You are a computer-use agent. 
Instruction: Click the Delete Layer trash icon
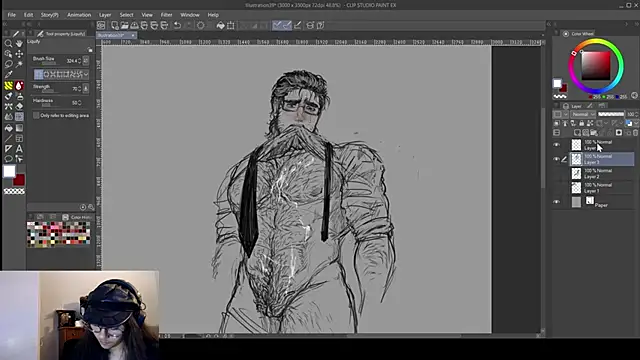(x=635, y=133)
